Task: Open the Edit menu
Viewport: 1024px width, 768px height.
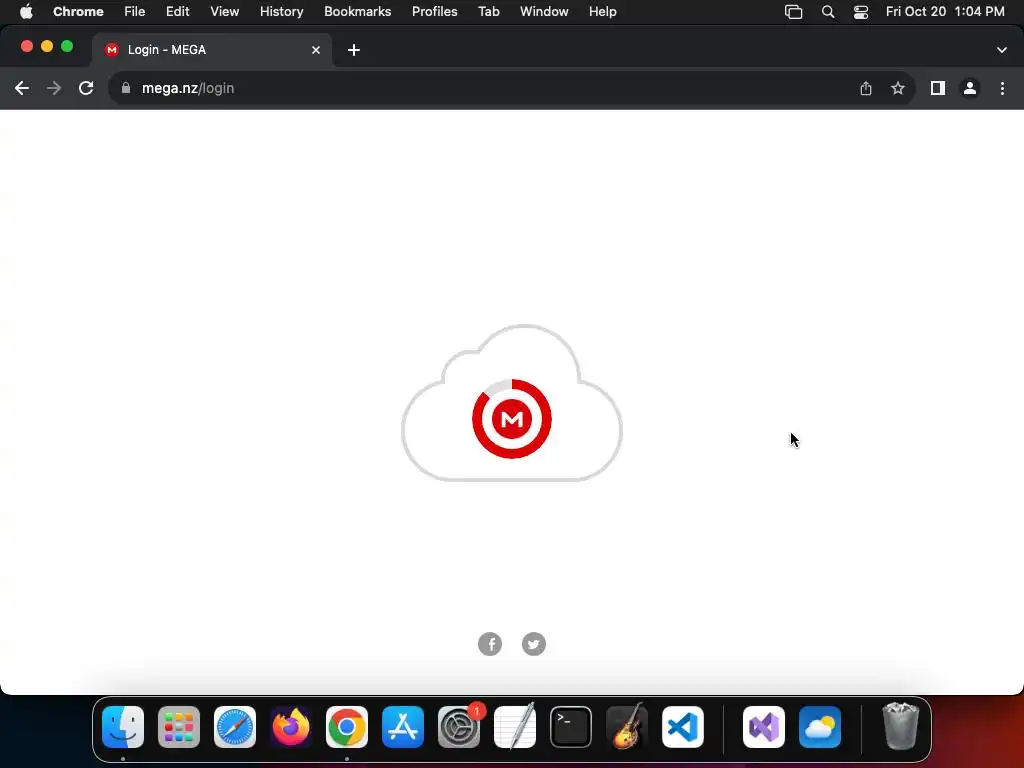Action: (178, 12)
